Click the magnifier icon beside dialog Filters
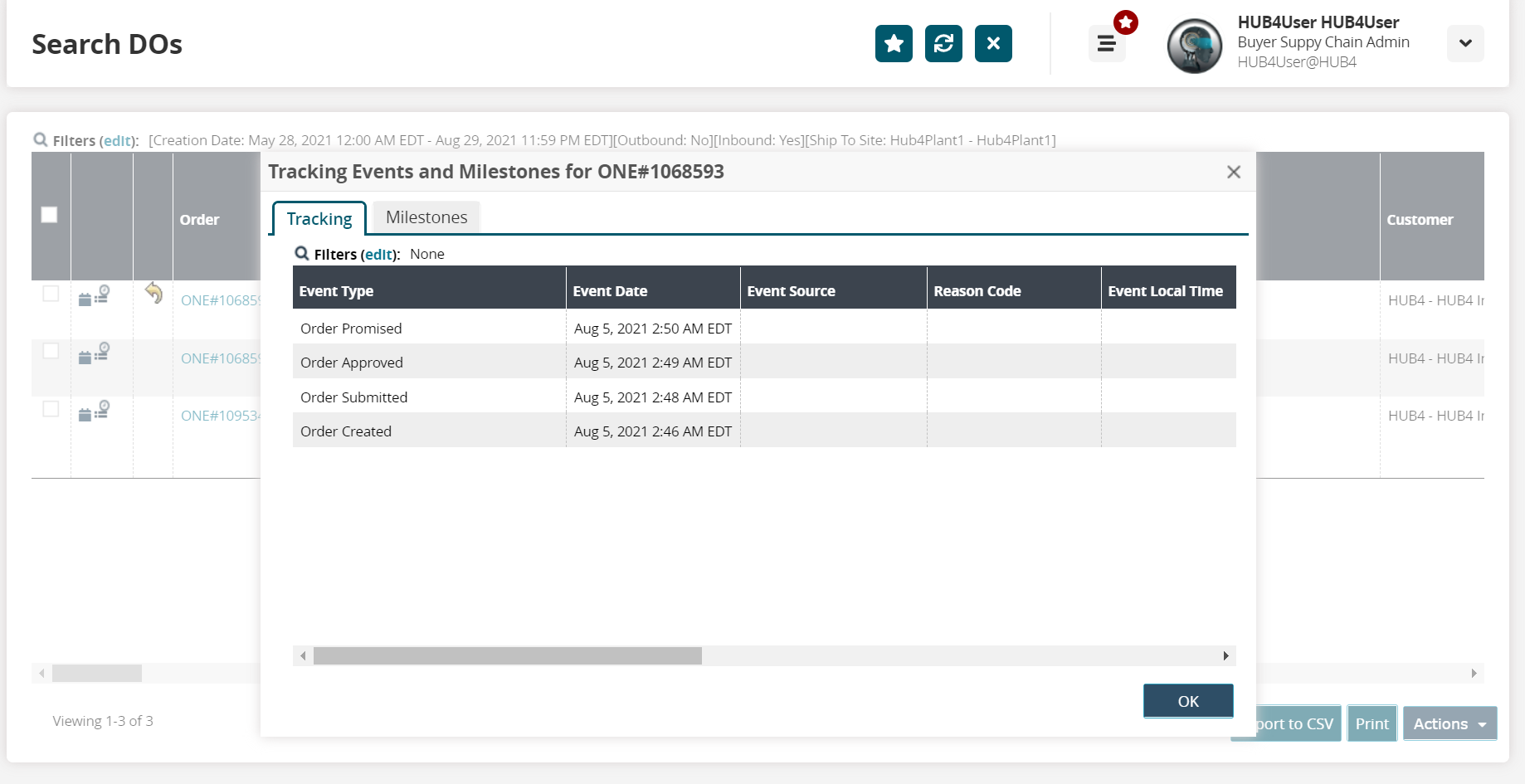Viewport: 1525px width, 784px height. pos(302,254)
